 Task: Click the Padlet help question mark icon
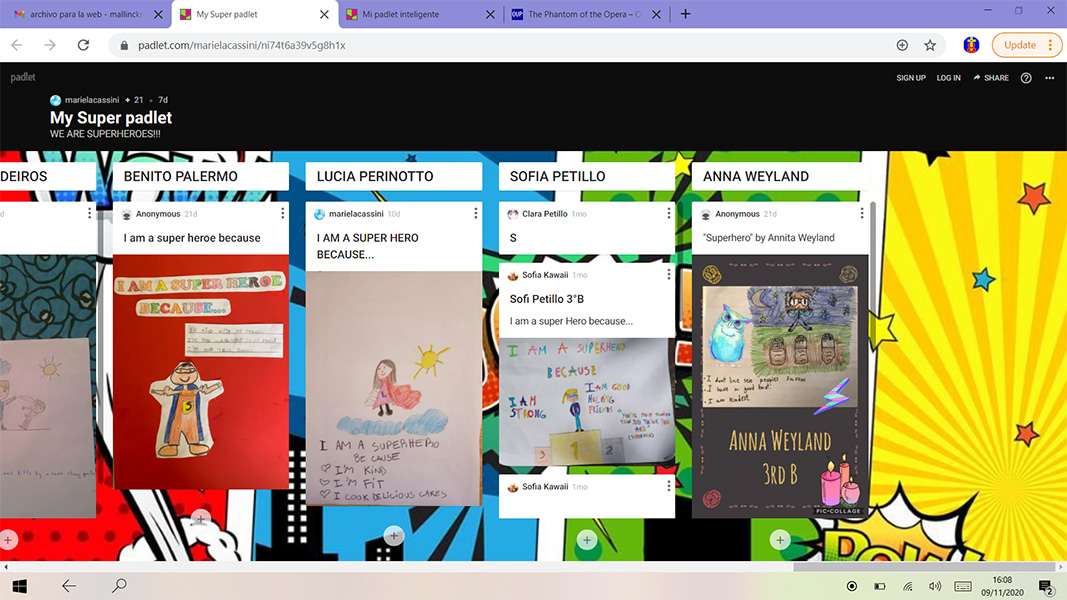point(1025,78)
